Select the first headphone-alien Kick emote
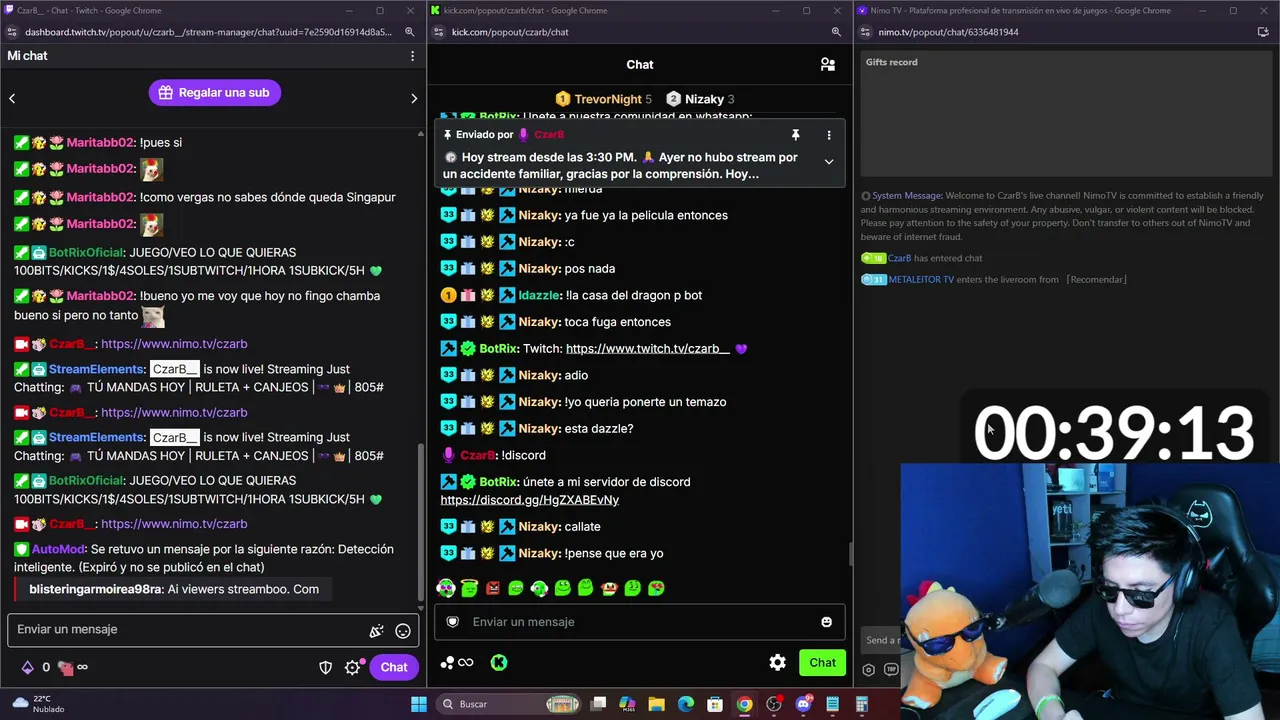This screenshot has height=720, width=1280. coord(446,588)
